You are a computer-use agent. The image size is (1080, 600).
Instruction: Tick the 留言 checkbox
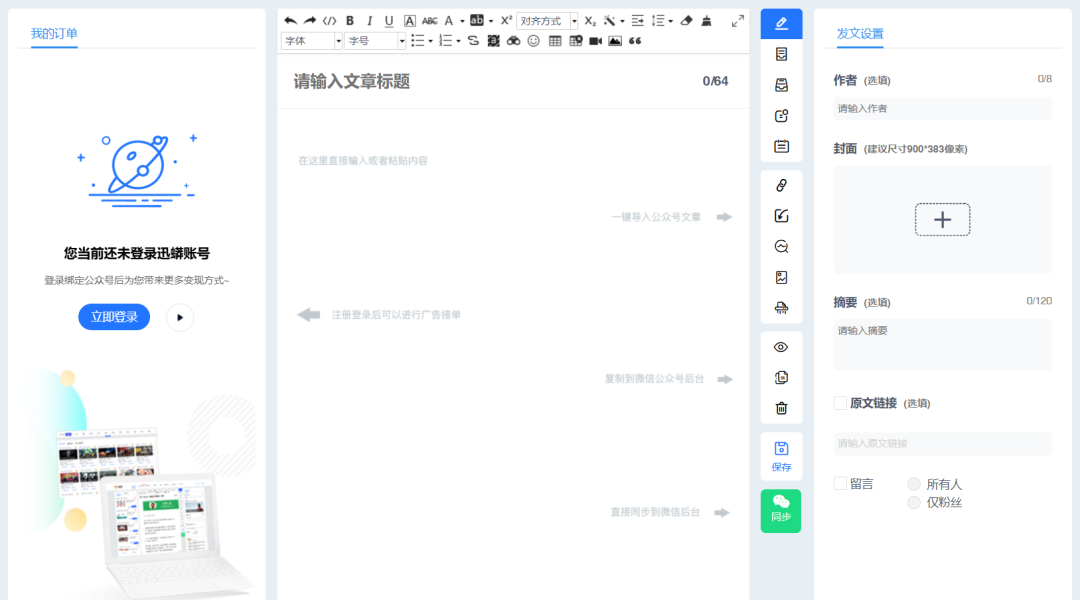point(840,484)
